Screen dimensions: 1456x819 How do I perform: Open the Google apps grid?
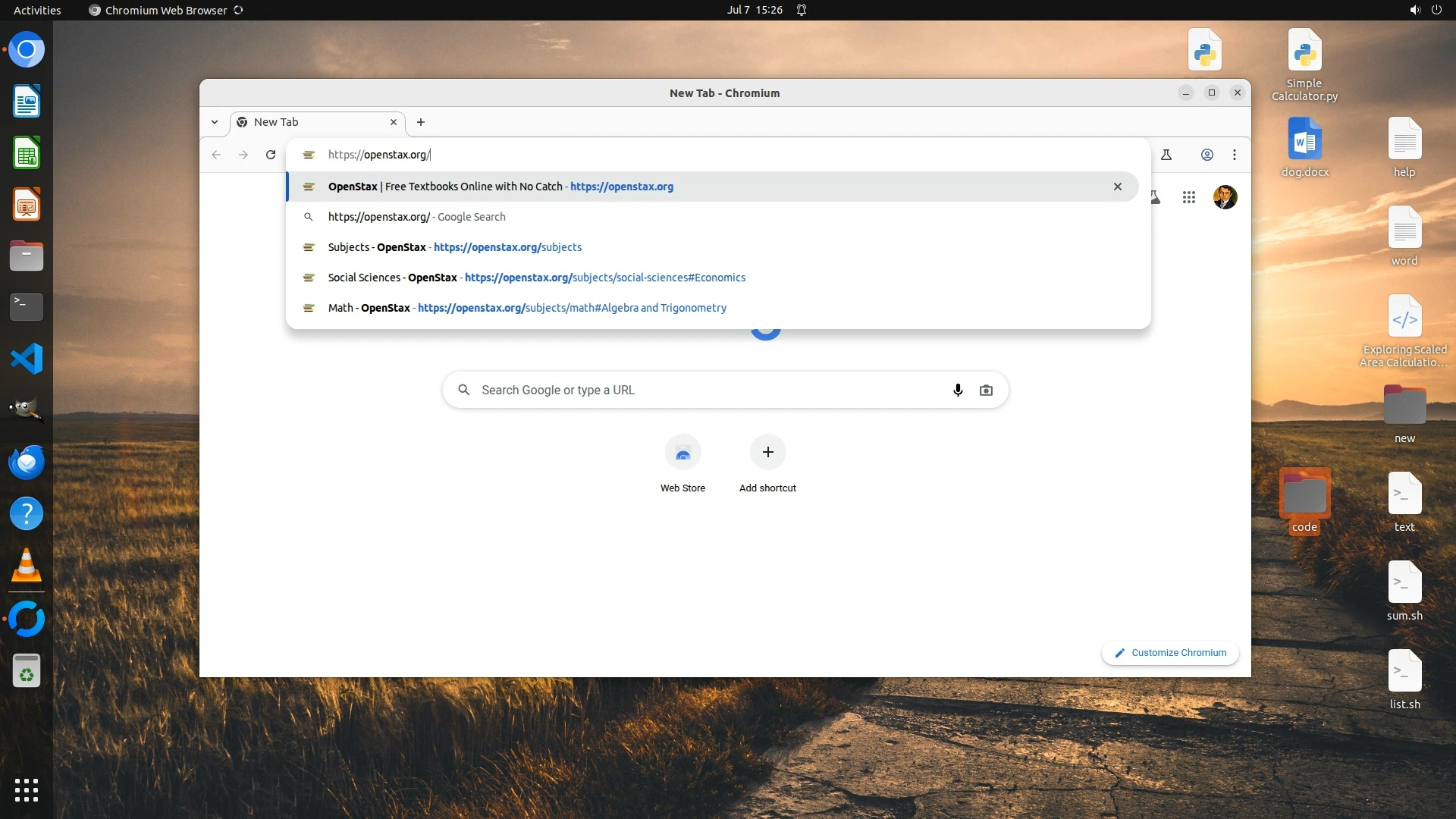[x=1188, y=197]
